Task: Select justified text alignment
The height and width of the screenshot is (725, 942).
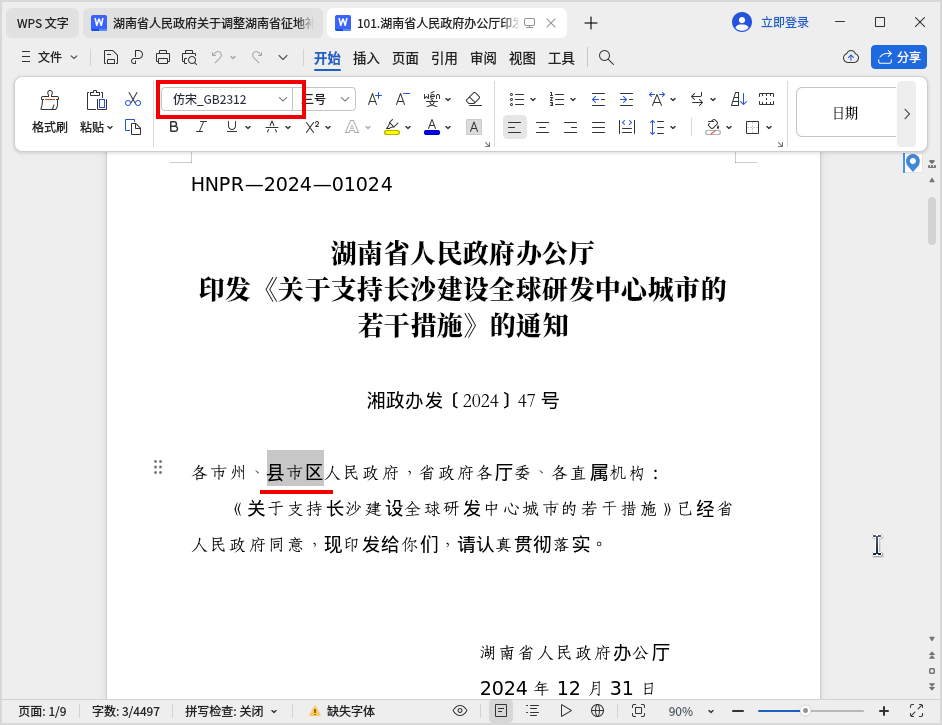Action: coord(598,127)
